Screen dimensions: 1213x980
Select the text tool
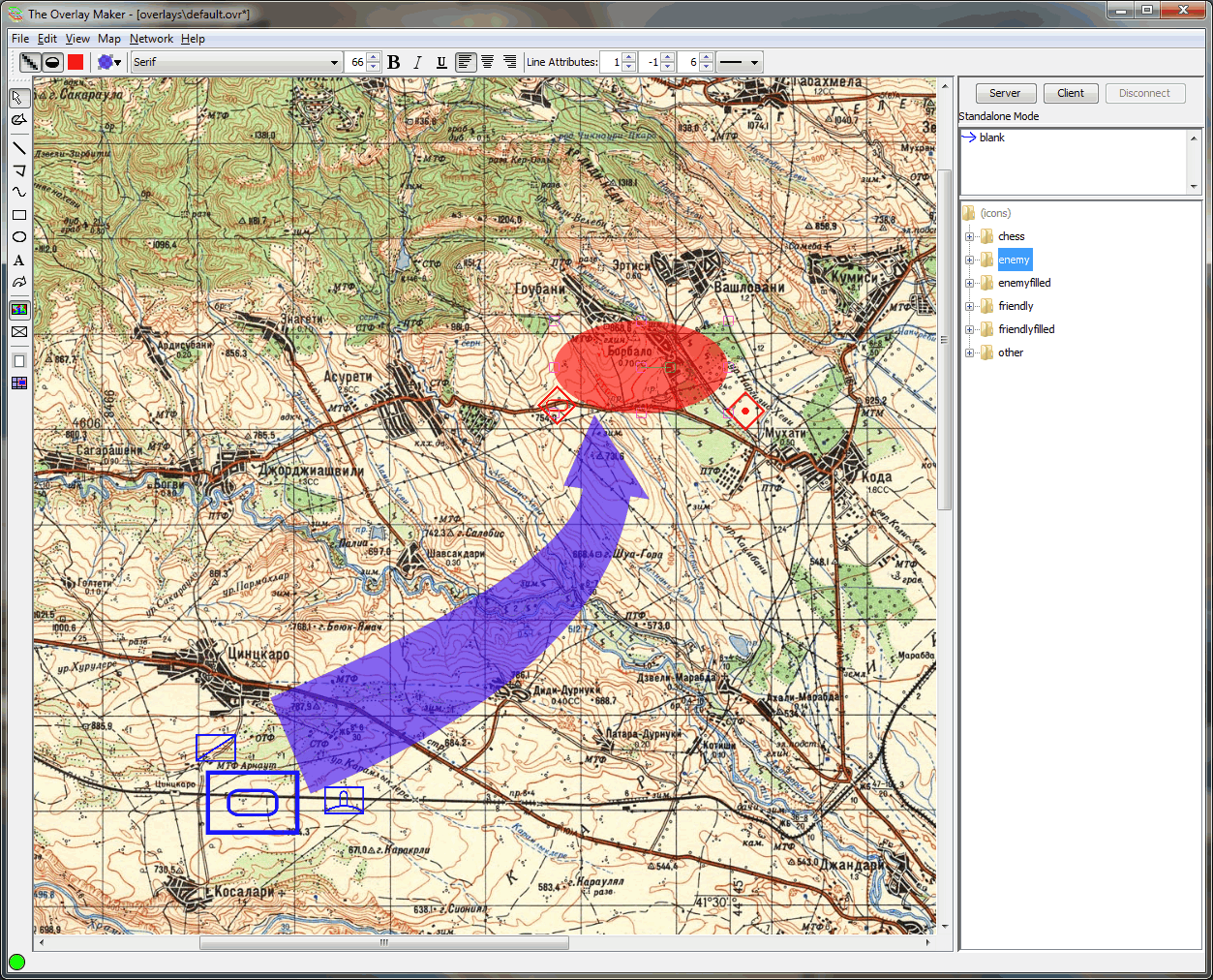click(18, 260)
